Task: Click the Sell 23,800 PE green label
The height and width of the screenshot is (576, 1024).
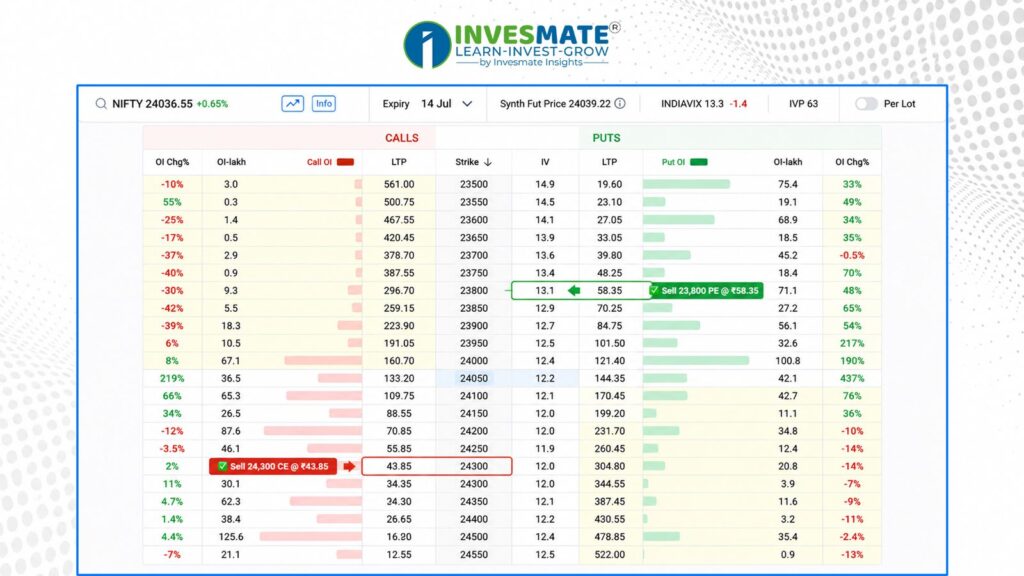Action: 706,291
